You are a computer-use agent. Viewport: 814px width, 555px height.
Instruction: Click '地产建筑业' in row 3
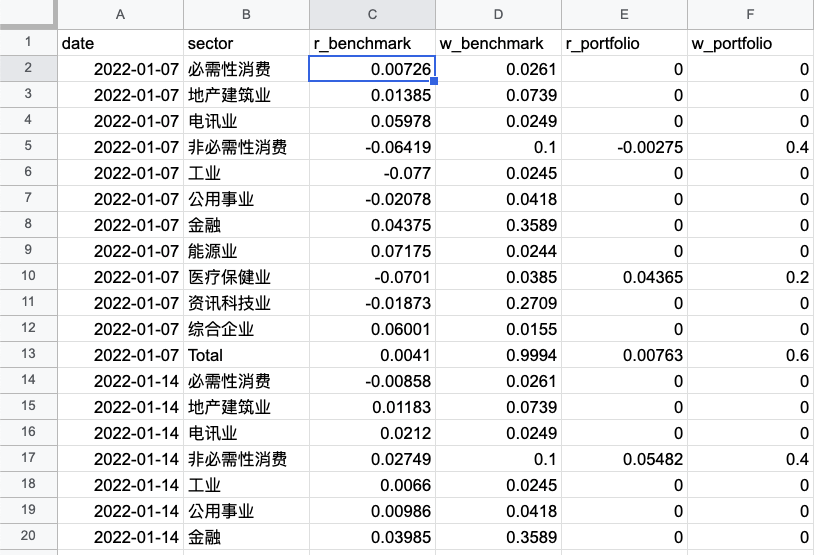pos(247,95)
